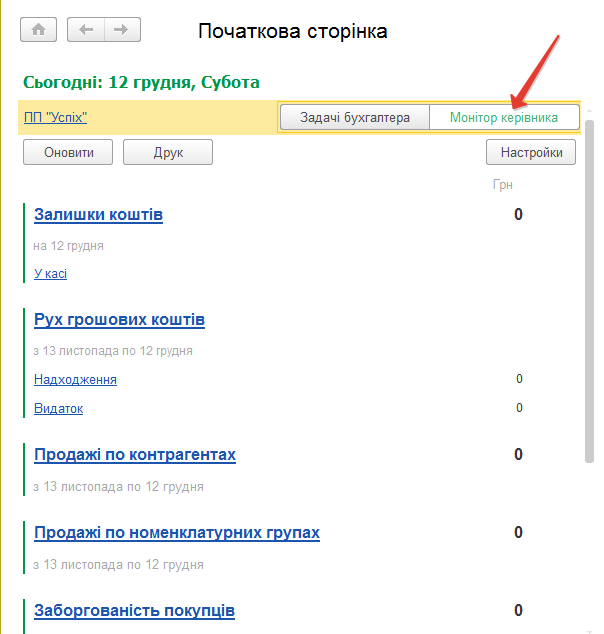The width and height of the screenshot is (604, 634).
Task: Open Заборгованість покупців report
Action: (x=134, y=611)
